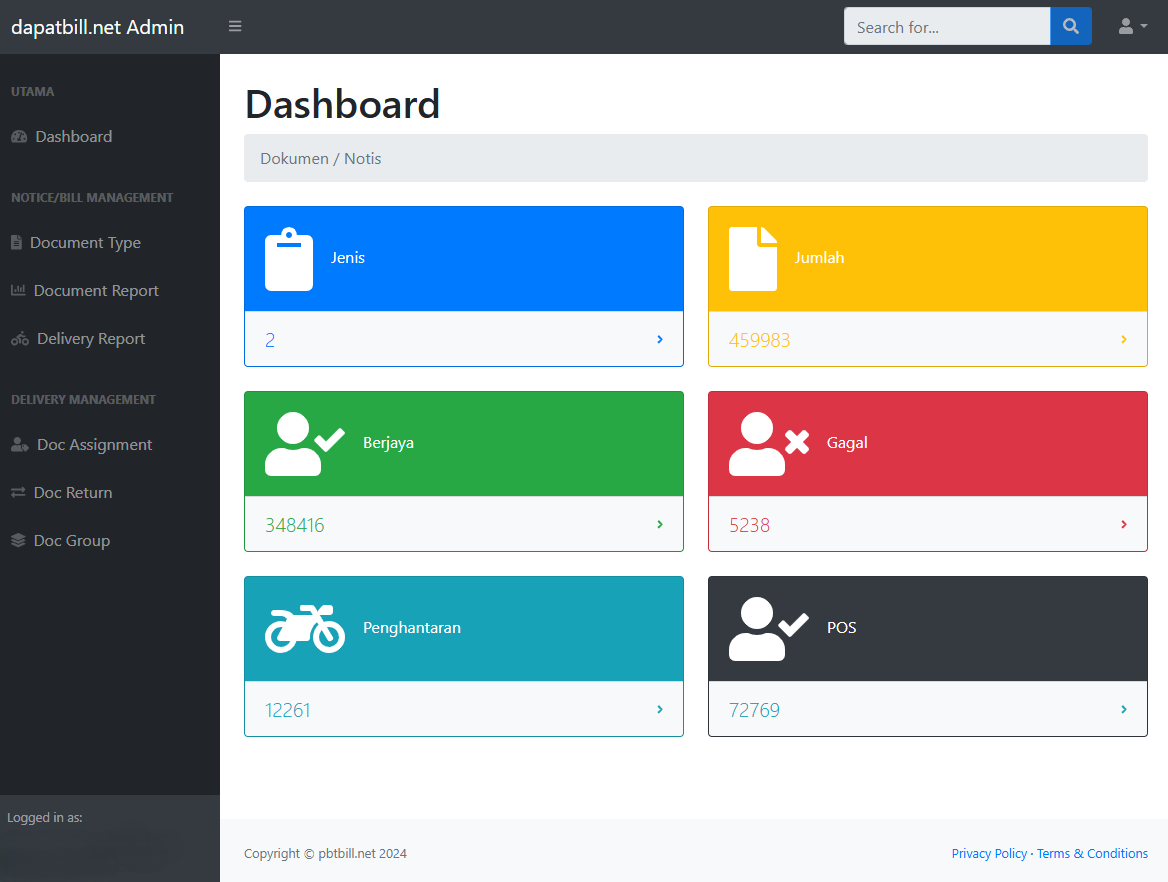Select Doc Assignment in sidebar
1168x882 pixels.
[x=94, y=445]
